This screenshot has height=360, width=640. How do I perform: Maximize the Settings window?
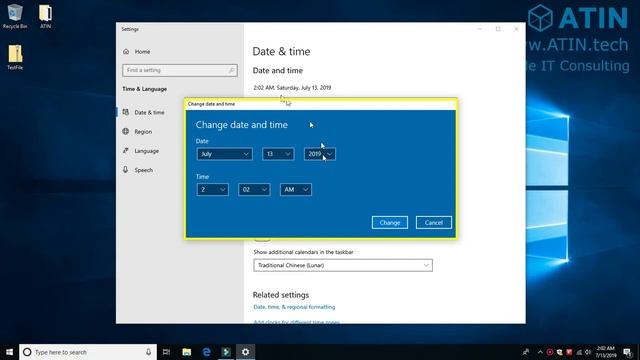click(498, 29)
